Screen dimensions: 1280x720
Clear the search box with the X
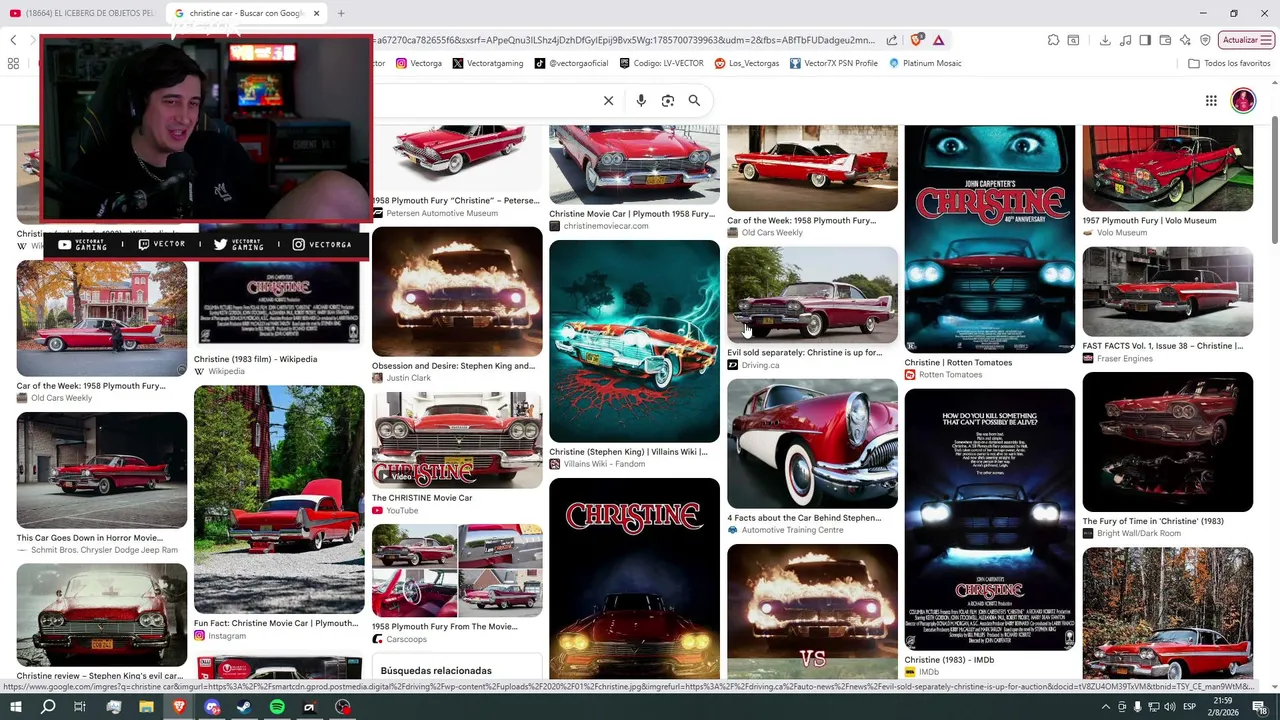click(x=608, y=100)
